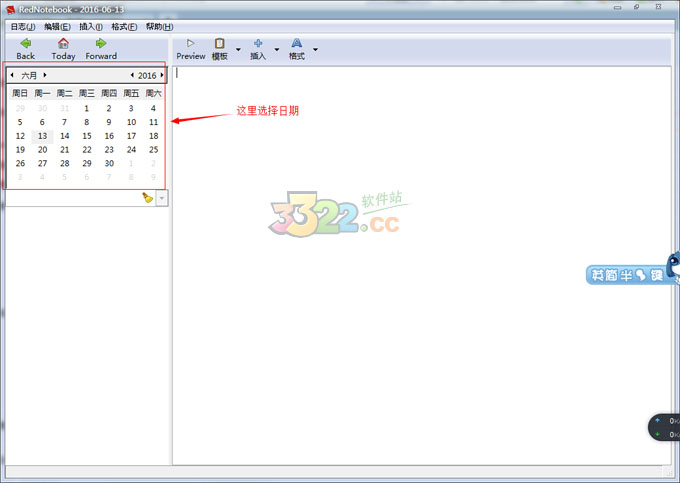Click the network speed floating widget

[664, 427]
